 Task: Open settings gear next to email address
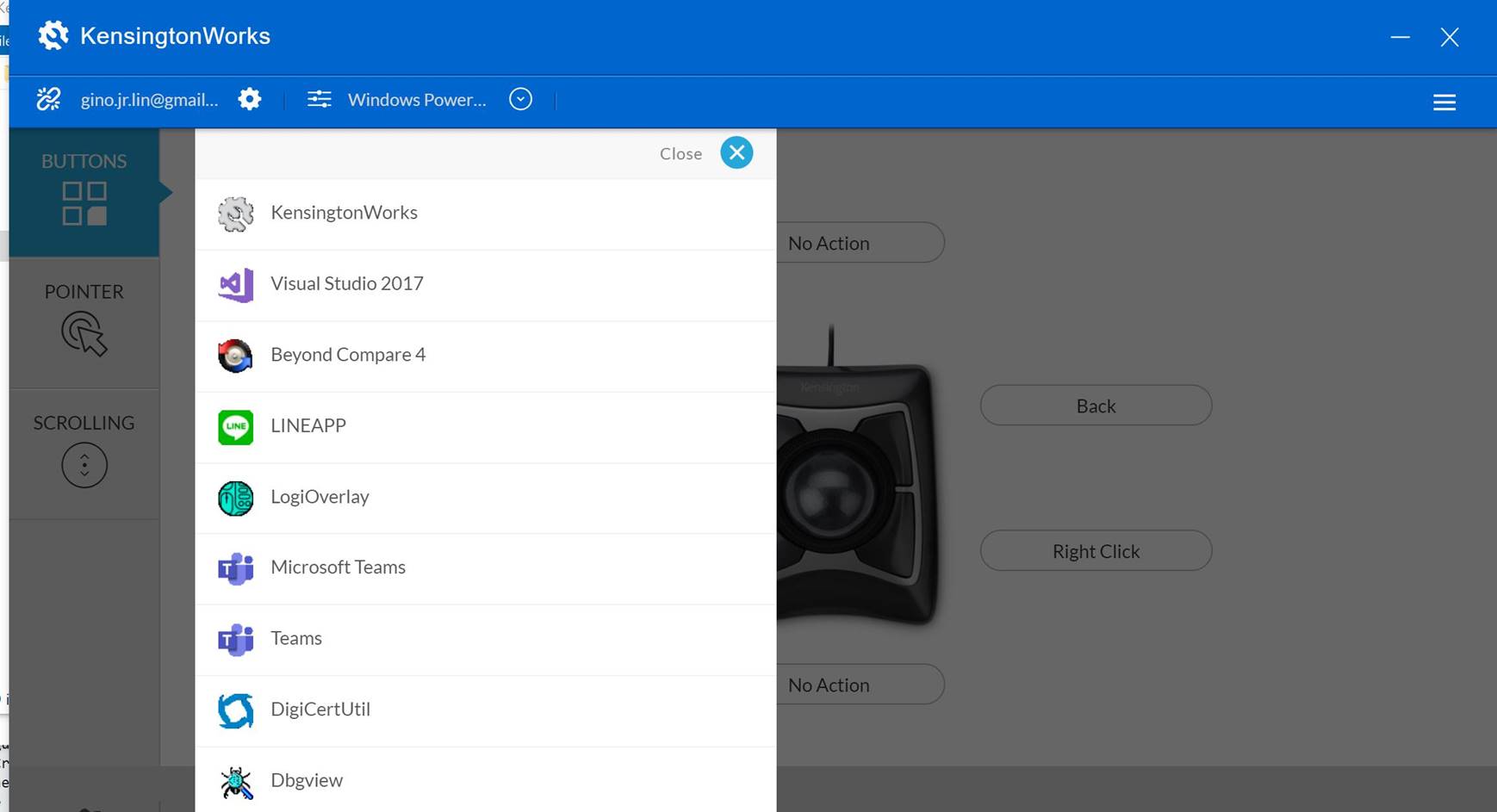coord(250,99)
